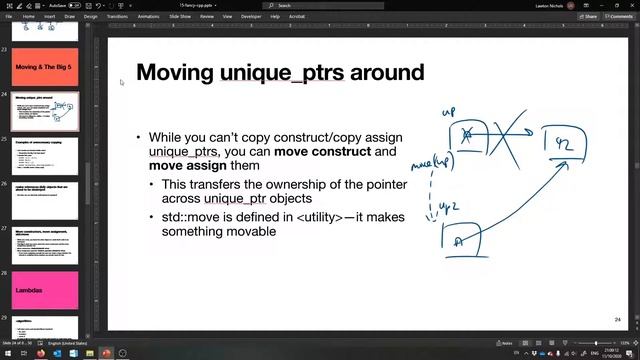Click the fit slide to window icon
Image resolution: width=640 pixels, height=360 pixels.
pos(635,343)
